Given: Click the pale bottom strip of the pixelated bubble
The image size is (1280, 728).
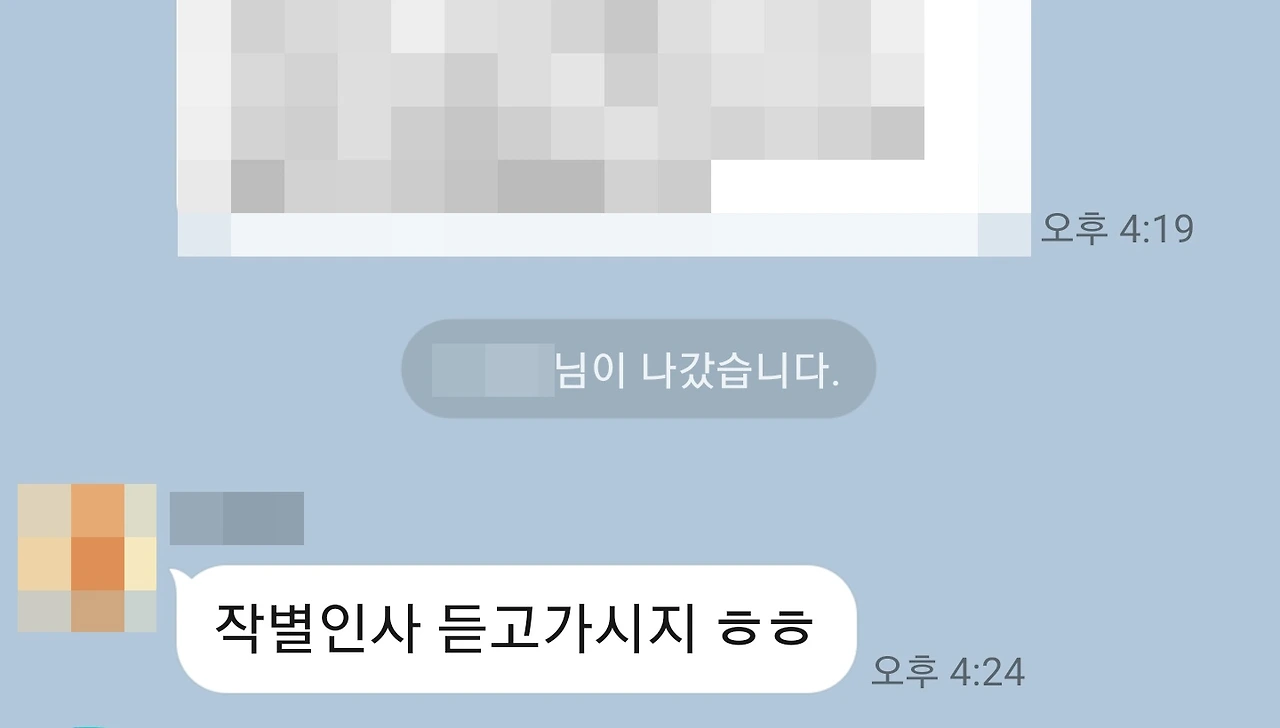Looking at the screenshot, I should (604, 235).
